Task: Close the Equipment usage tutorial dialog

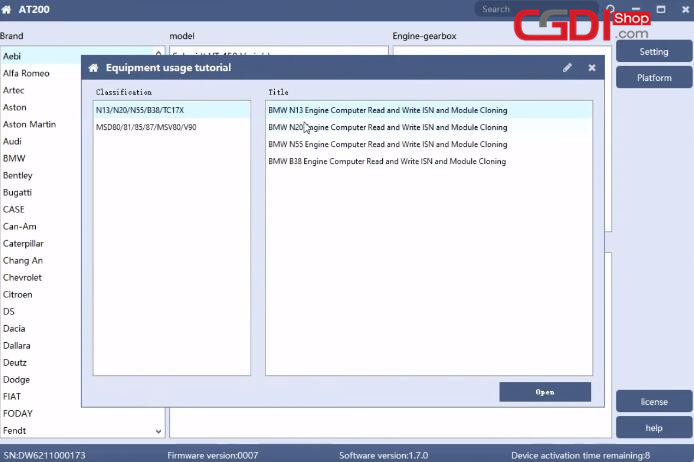Action: pos(592,68)
